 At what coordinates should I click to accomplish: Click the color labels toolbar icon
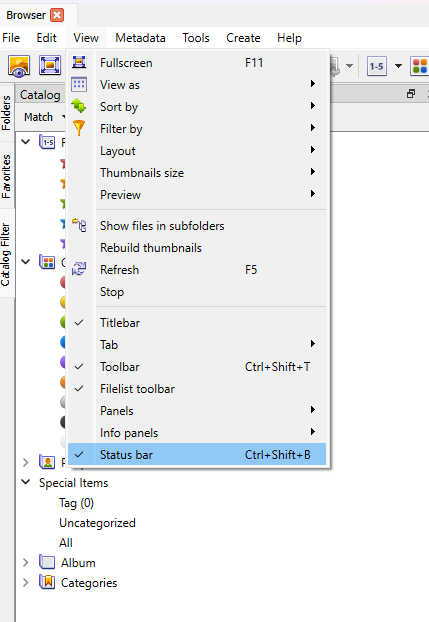(420, 66)
